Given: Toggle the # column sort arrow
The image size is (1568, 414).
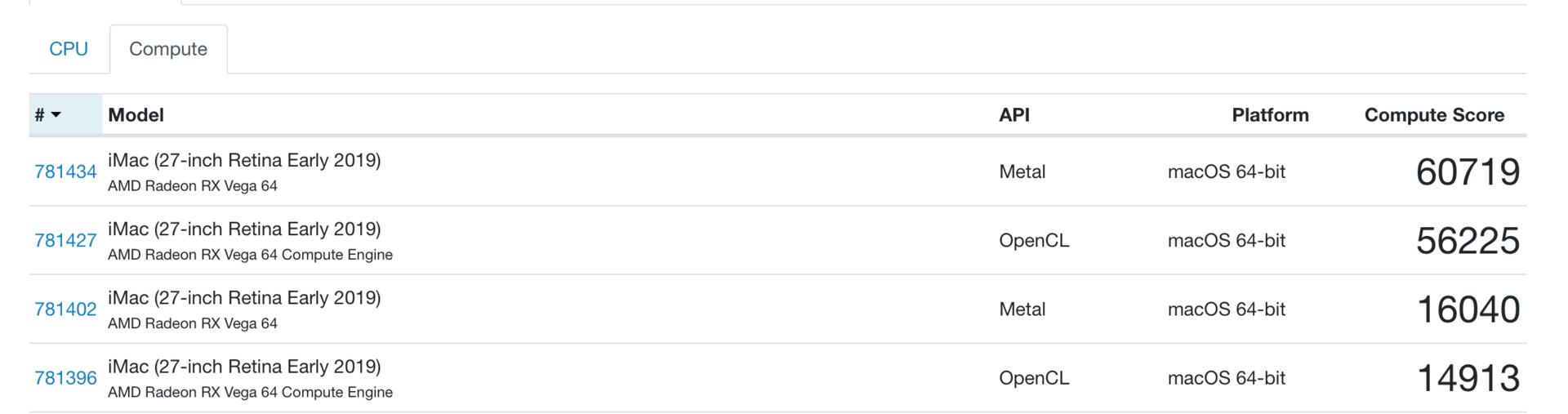Looking at the screenshot, I should [56, 115].
